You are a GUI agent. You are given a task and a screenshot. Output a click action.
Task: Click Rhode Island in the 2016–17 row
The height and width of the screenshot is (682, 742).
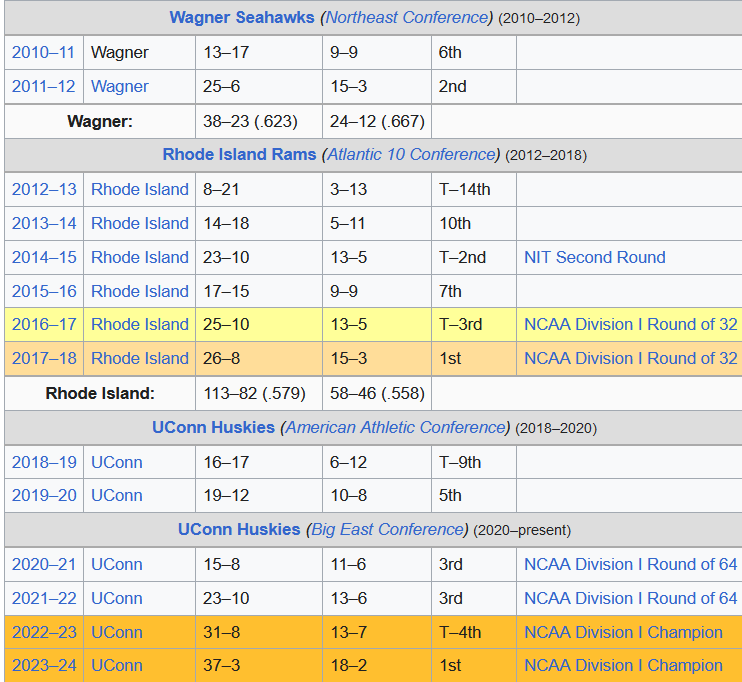[x=140, y=325]
